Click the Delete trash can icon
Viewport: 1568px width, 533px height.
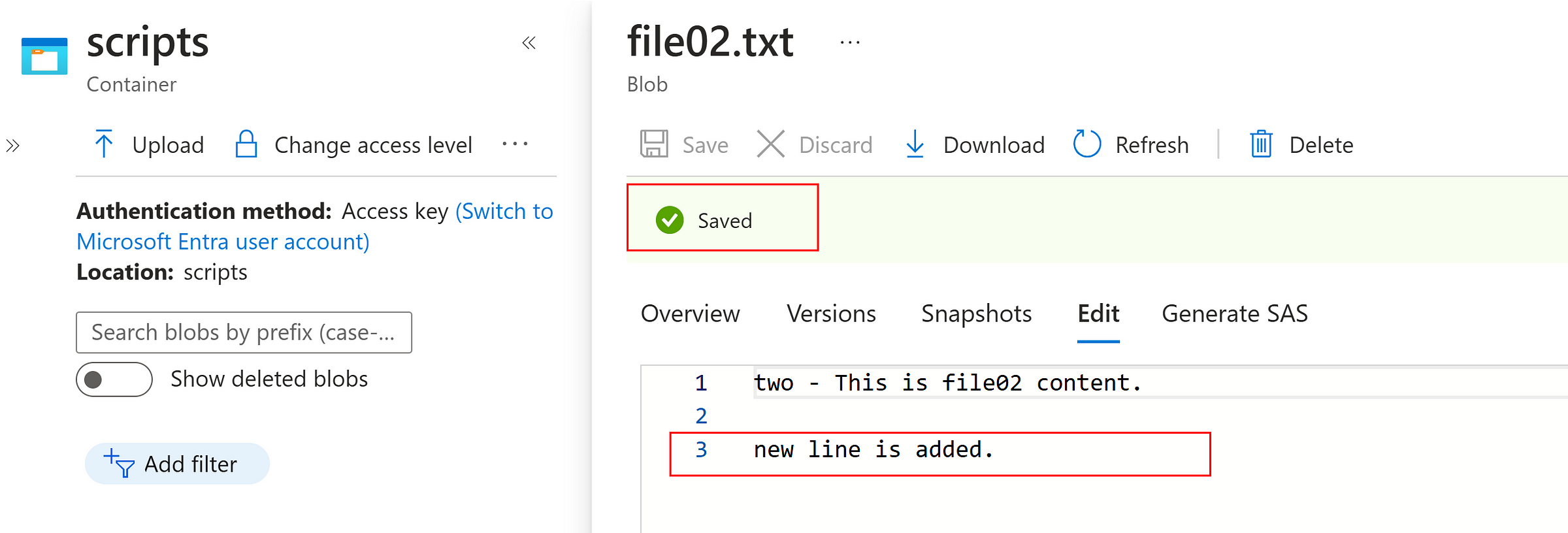[1261, 144]
